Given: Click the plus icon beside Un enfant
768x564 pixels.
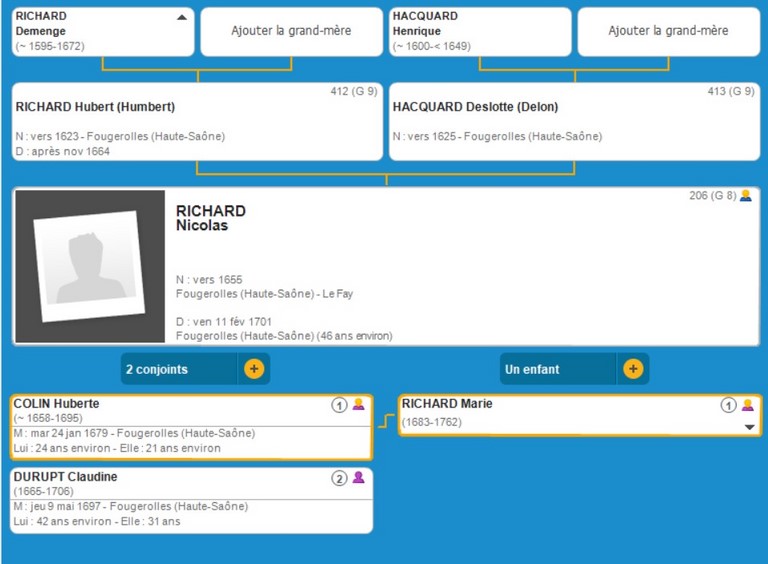Looking at the screenshot, I should coord(633,369).
